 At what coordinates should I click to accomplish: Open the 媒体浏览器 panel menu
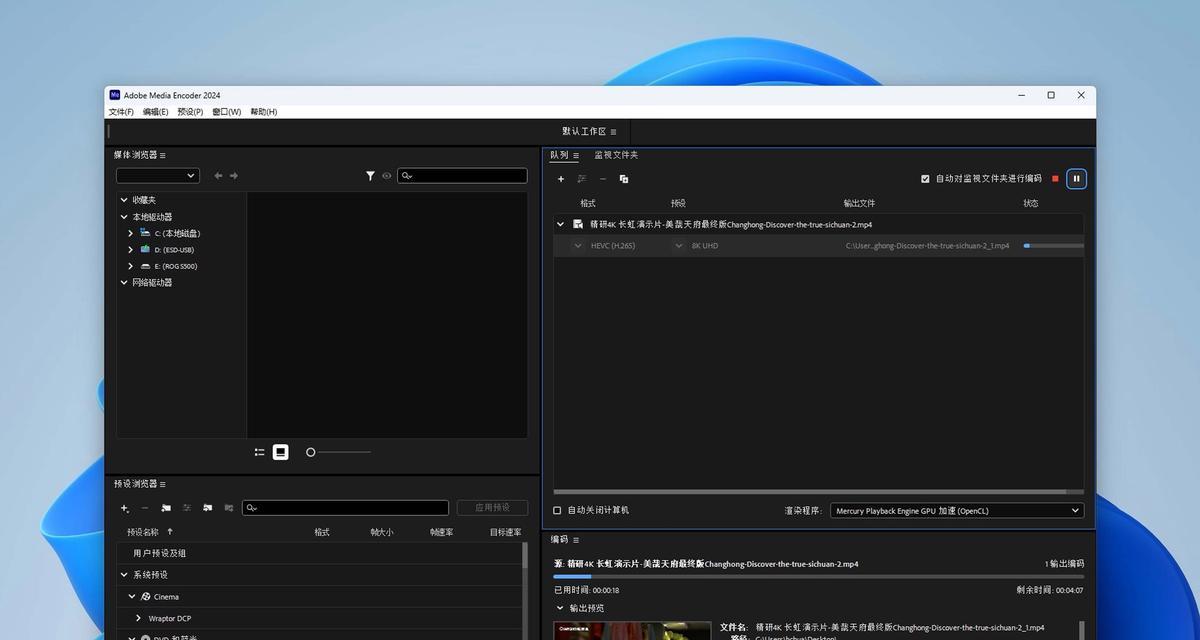[x=163, y=156]
